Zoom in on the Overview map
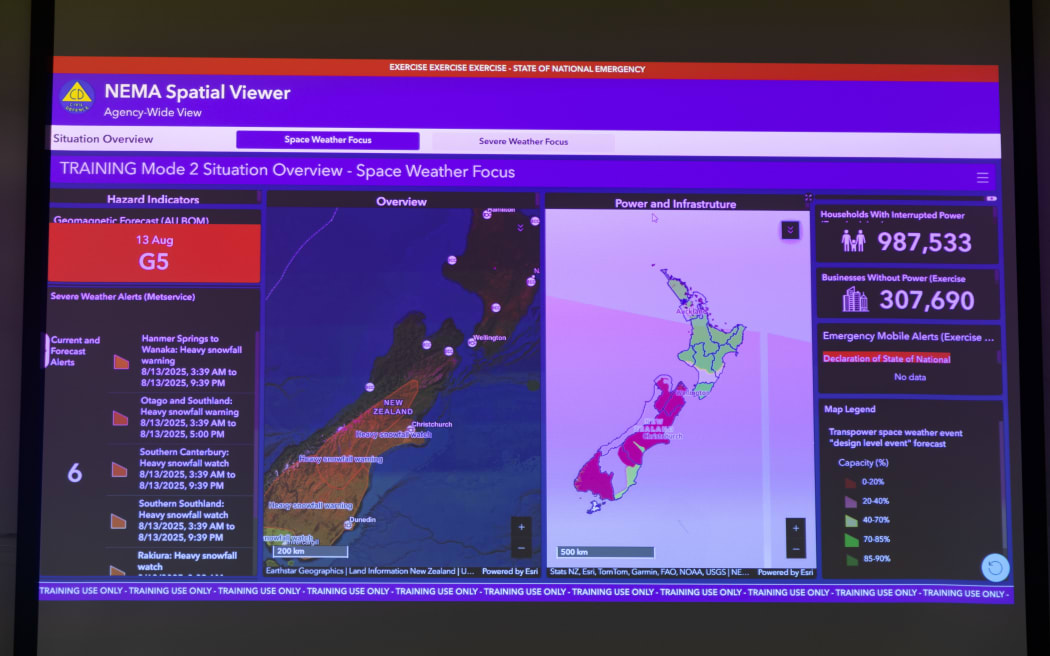The height and width of the screenshot is (656, 1050). point(521,527)
